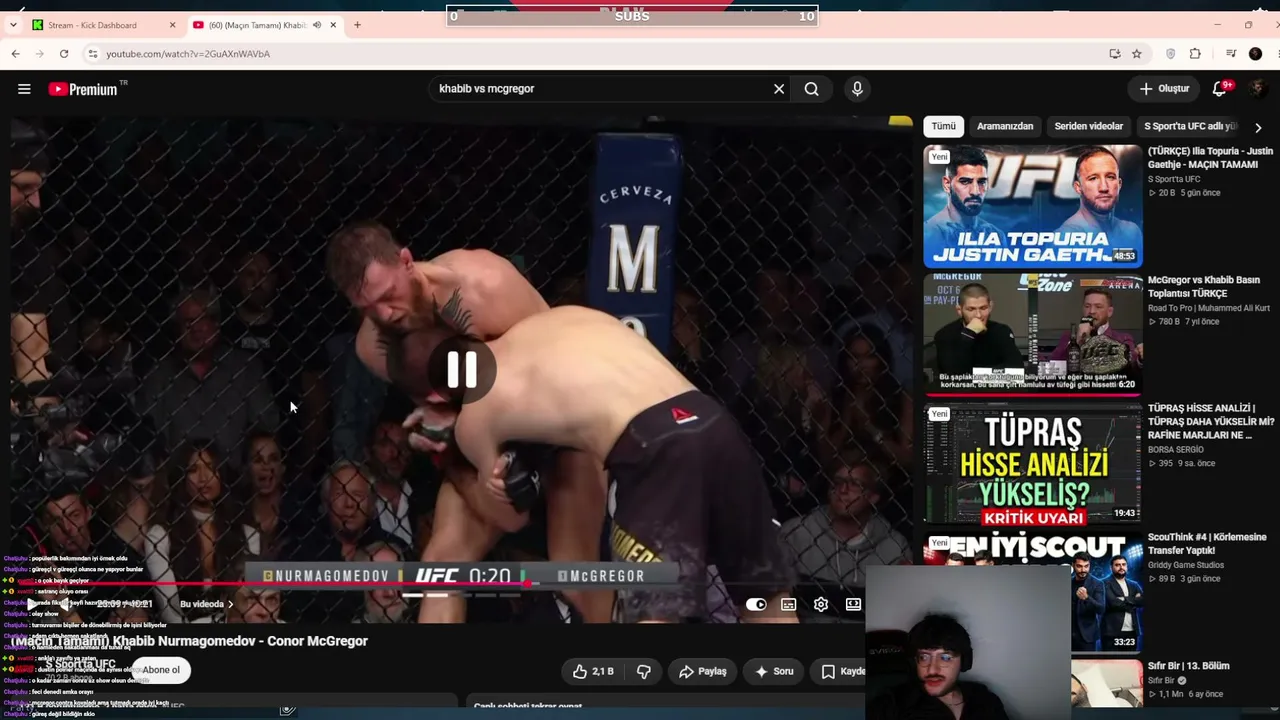Image resolution: width=1280 pixels, height=720 pixels.
Task: Open browser media controls icon
Action: click(x=1232, y=54)
